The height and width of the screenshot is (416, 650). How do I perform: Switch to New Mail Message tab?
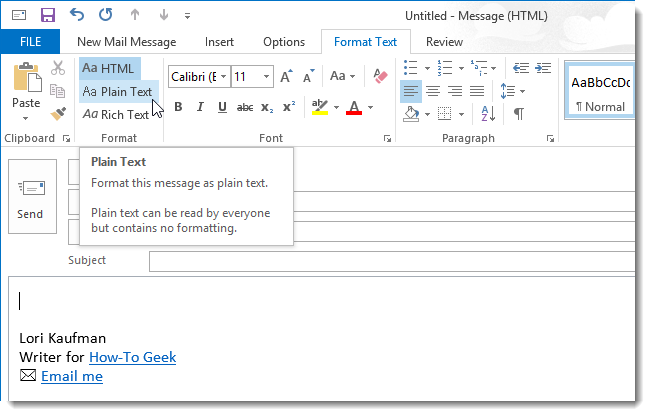[x=126, y=42]
